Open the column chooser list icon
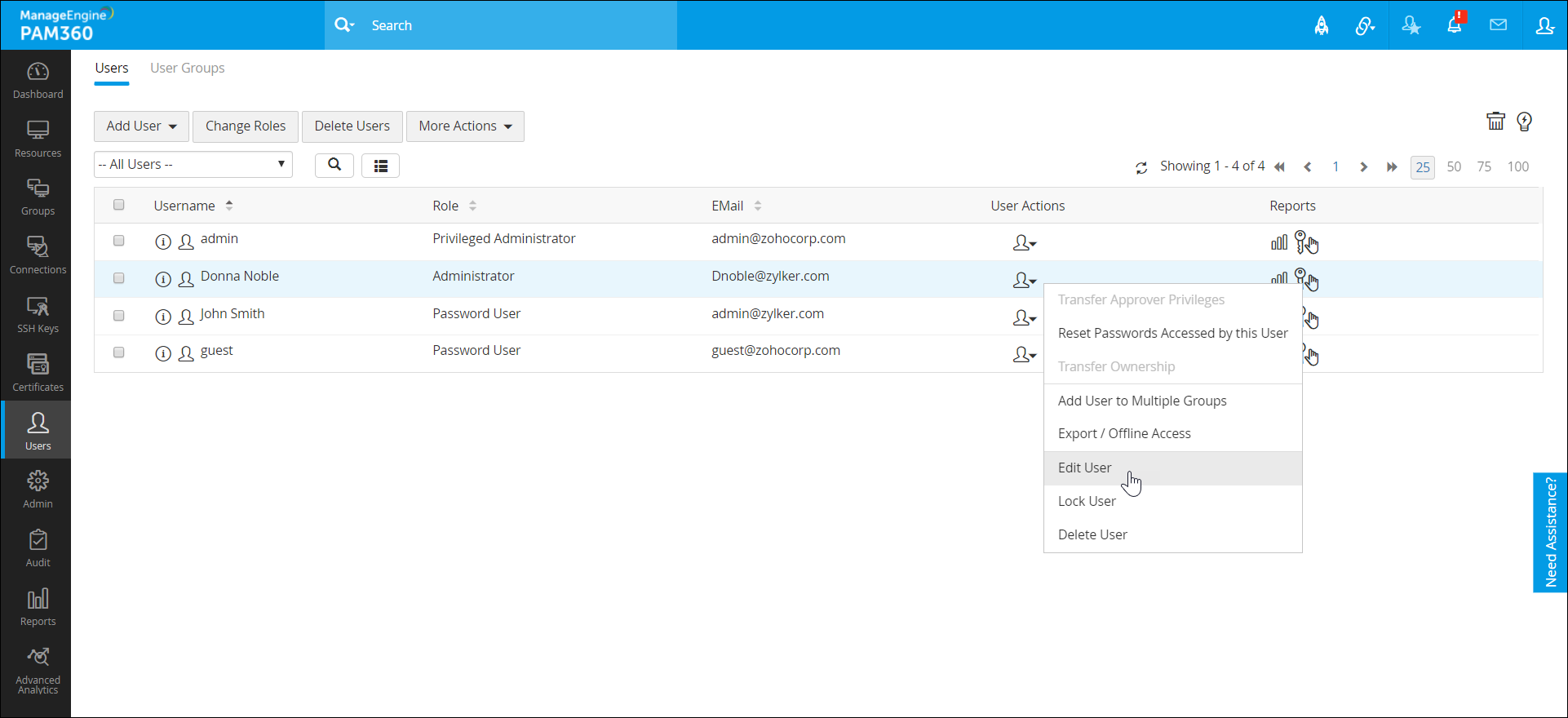 pyautogui.click(x=380, y=166)
